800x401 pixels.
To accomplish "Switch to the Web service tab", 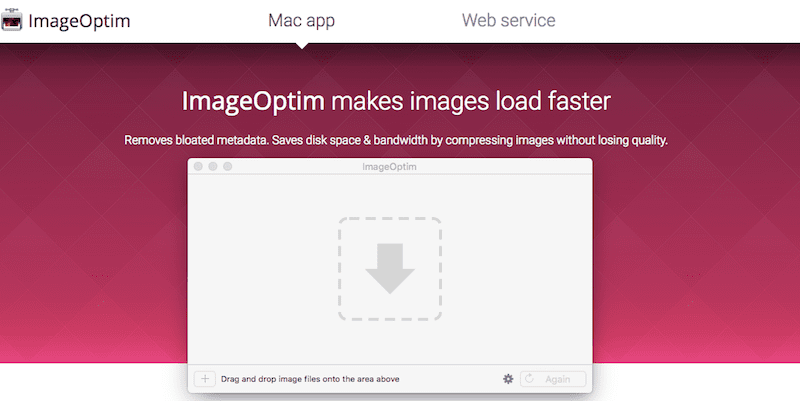I will (x=508, y=20).
